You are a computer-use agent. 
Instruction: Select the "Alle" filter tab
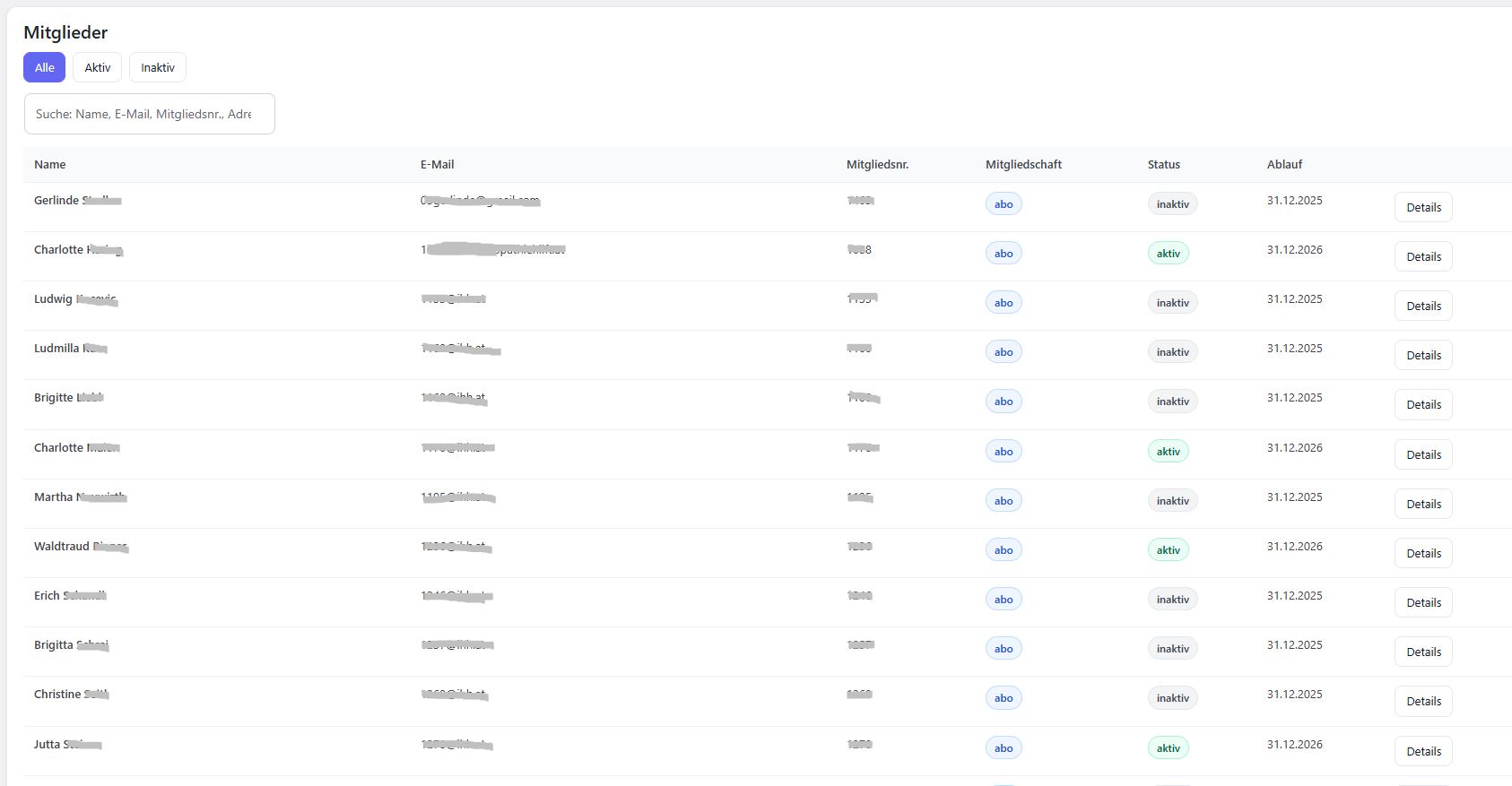point(44,67)
